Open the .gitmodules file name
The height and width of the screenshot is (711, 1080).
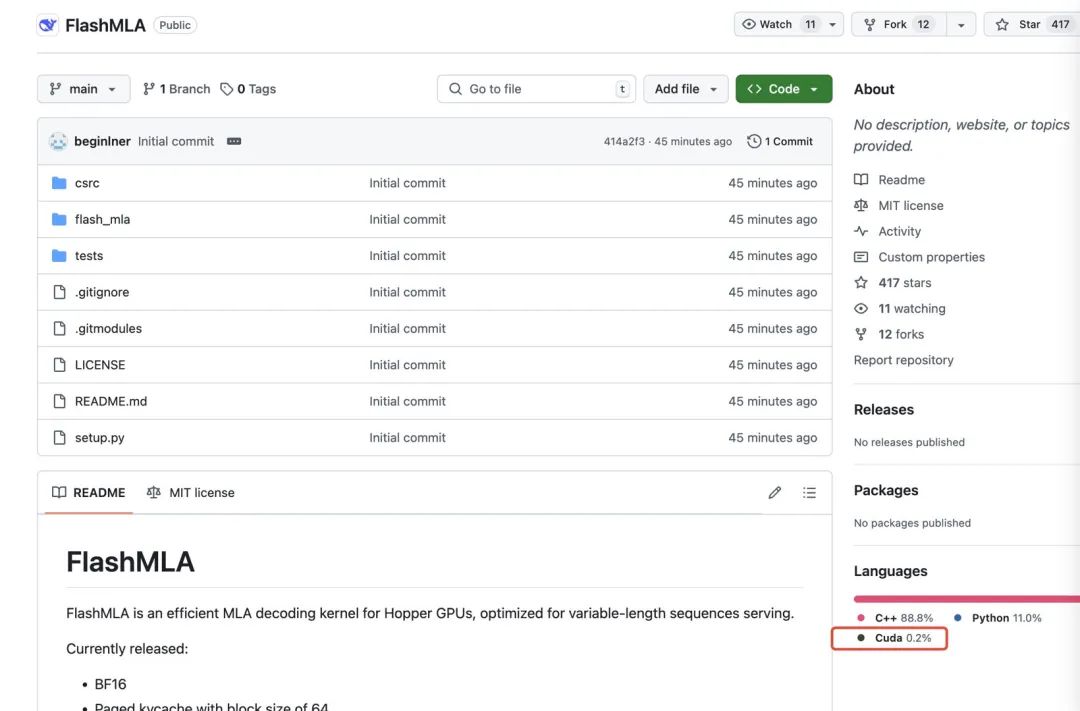(x=108, y=329)
